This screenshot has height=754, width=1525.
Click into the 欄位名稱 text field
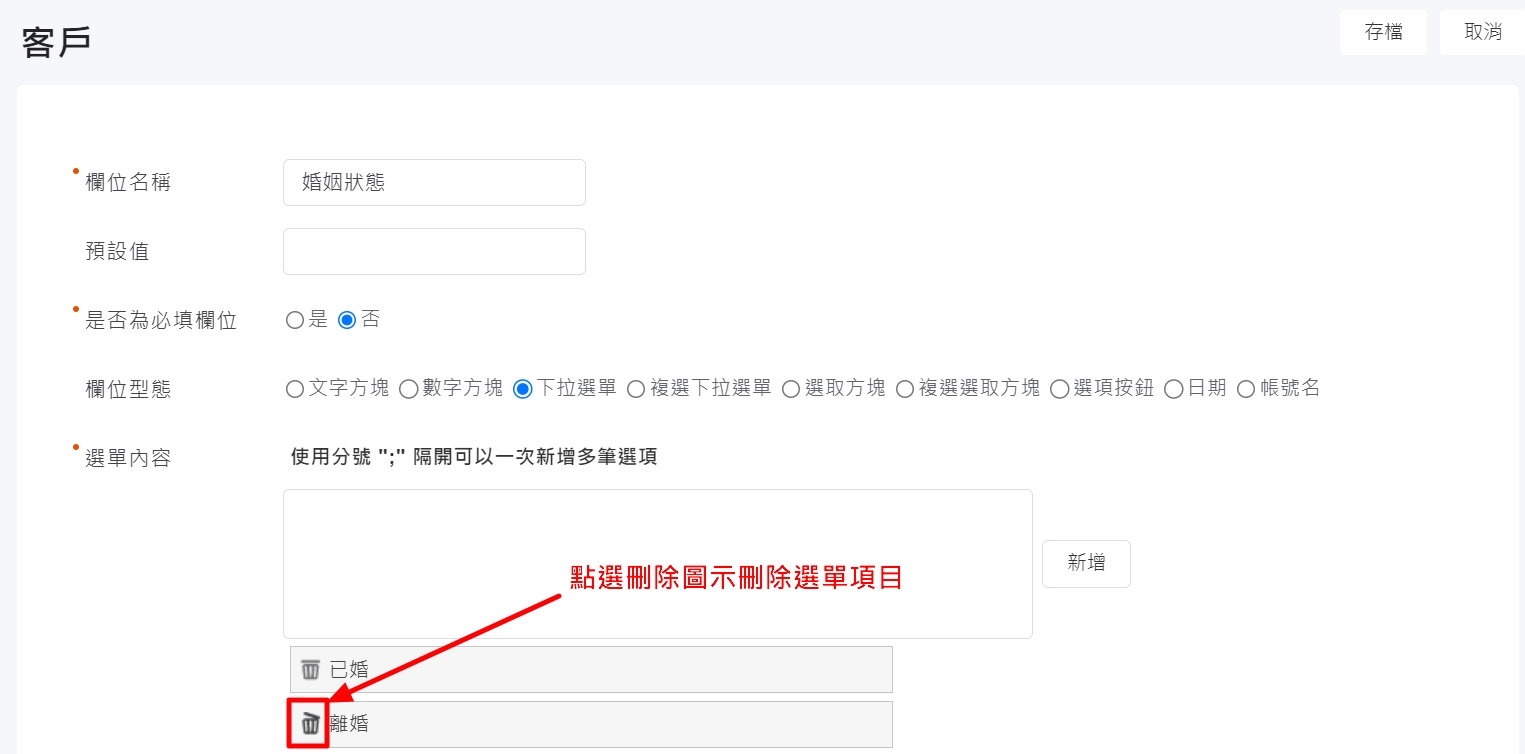(434, 183)
